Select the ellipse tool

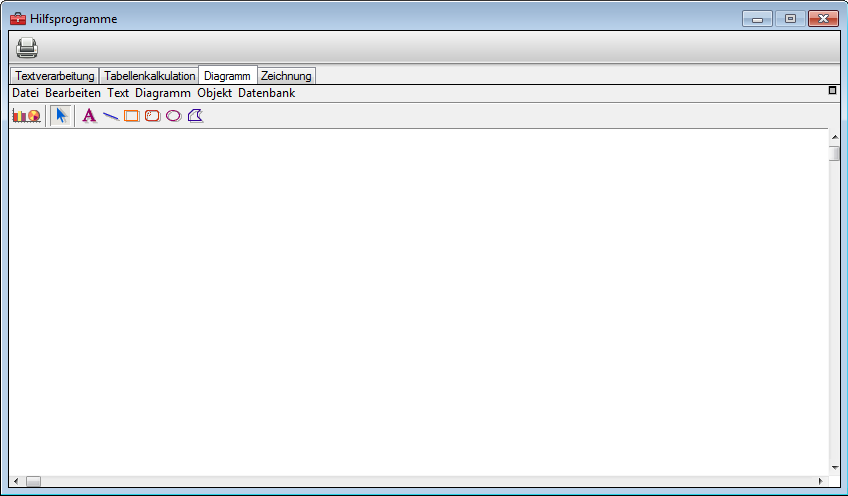pos(173,116)
